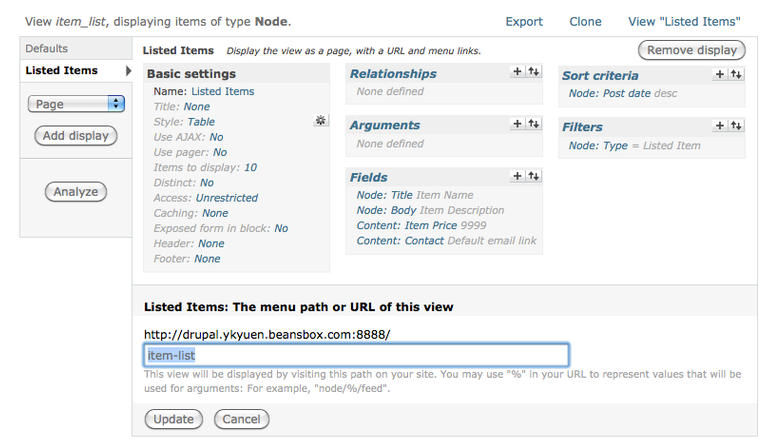Add a new argument with plus icon
The image size is (762, 448).
click(x=517, y=124)
